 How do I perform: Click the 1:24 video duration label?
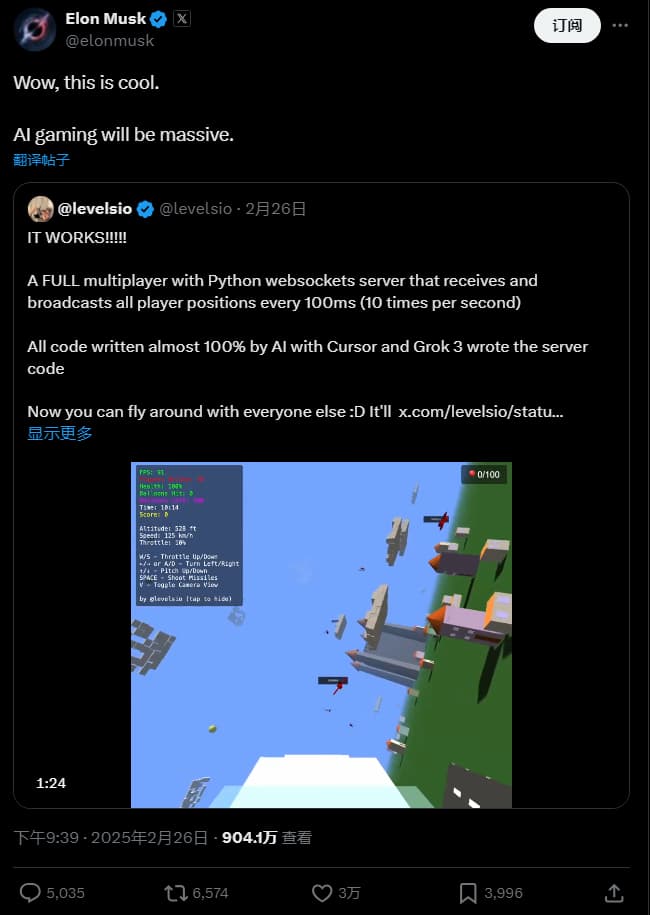(x=51, y=783)
